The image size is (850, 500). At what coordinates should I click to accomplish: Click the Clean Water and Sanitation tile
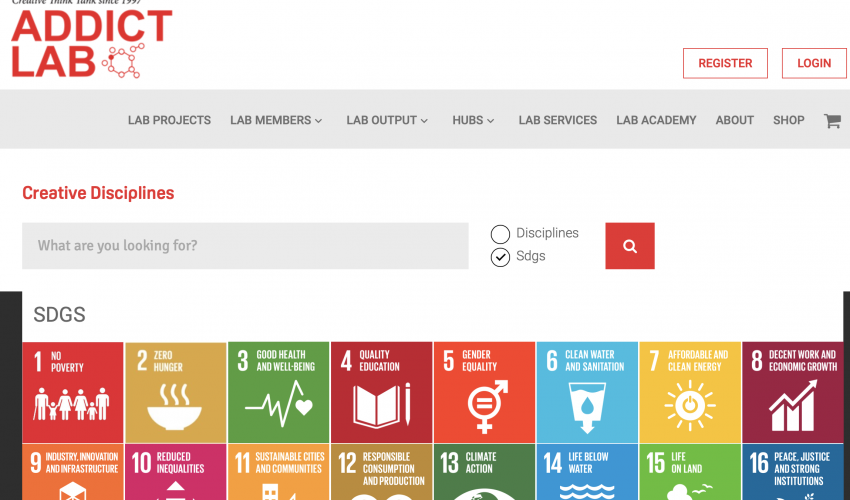pyautogui.click(x=587, y=392)
